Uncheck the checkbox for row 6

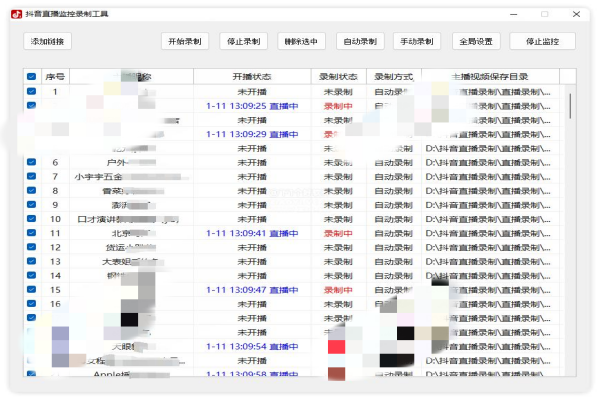[31, 162]
